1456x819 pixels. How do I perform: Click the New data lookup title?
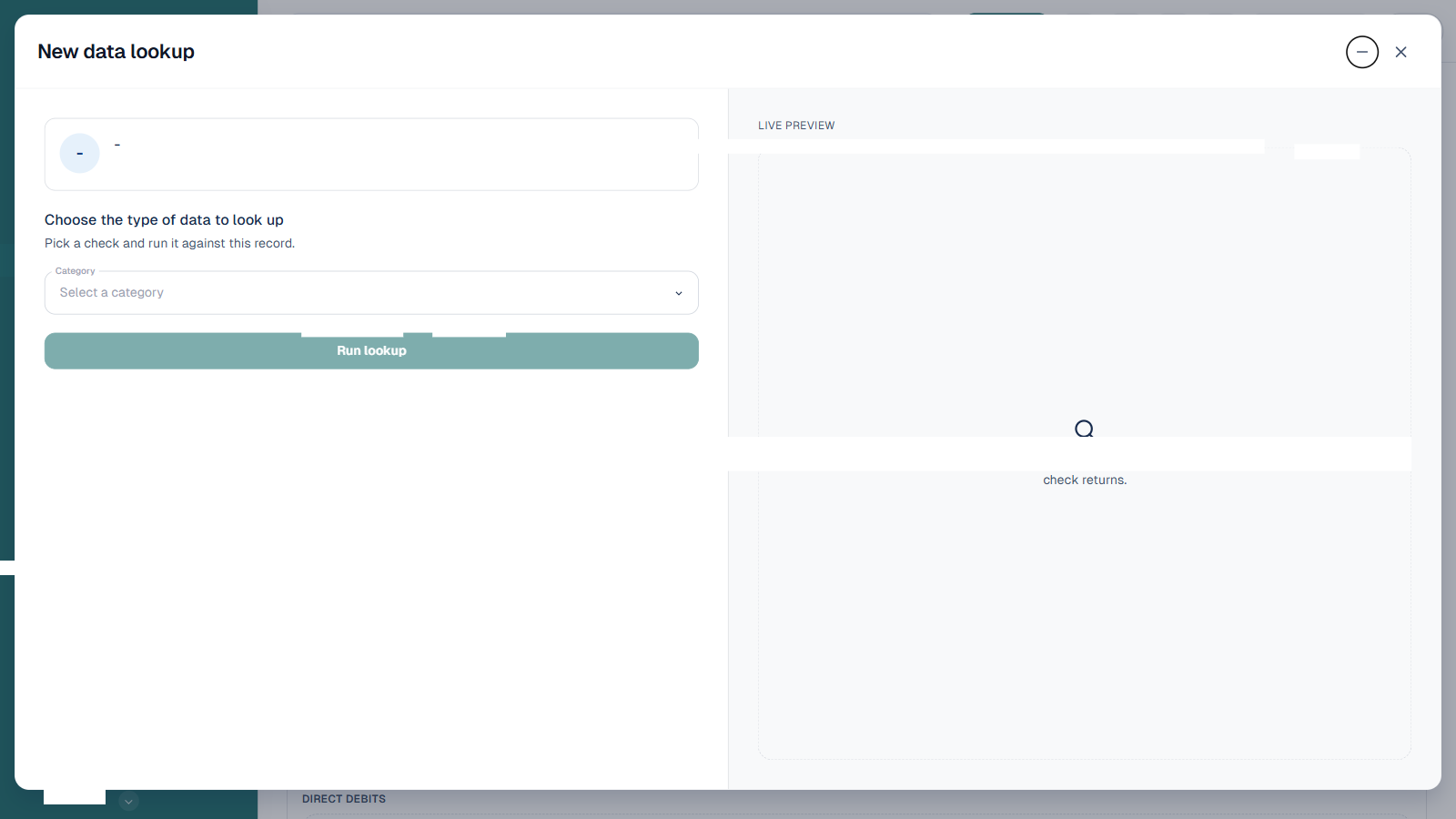tap(116, 52)
